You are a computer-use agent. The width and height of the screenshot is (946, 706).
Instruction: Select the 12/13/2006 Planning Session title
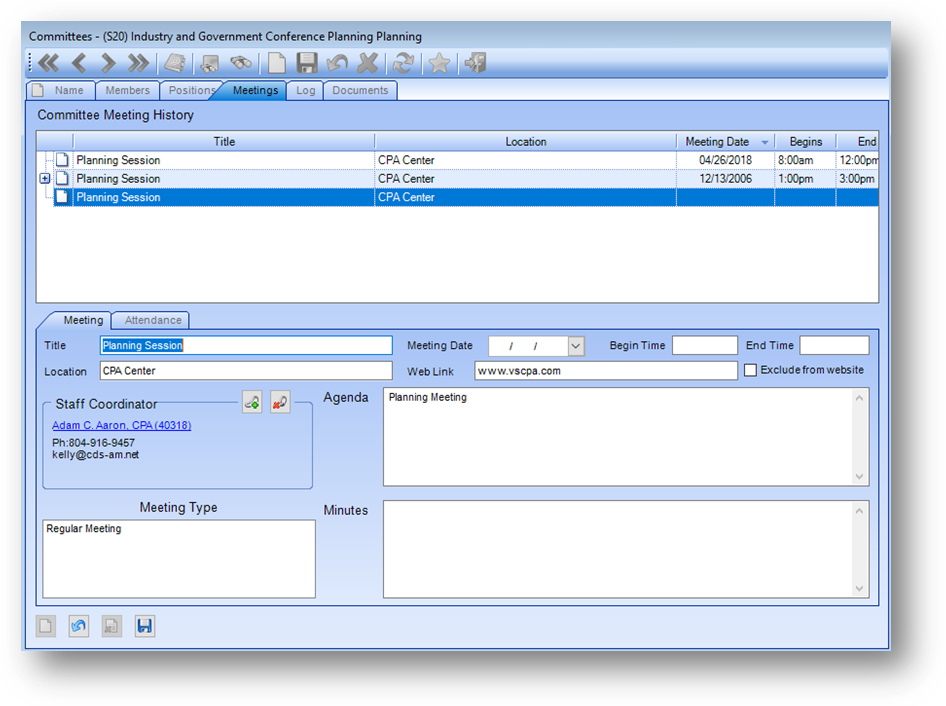[118, 179]
